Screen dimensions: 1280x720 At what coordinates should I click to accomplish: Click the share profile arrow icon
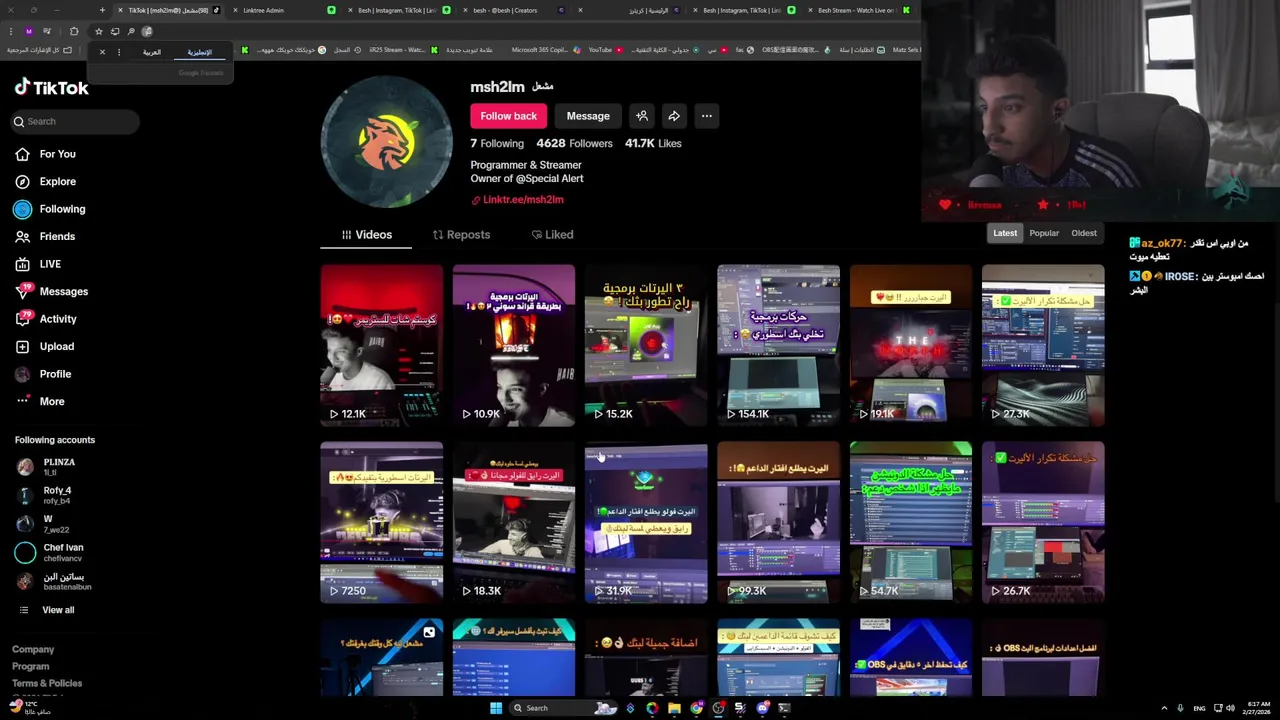click(674, 116)
